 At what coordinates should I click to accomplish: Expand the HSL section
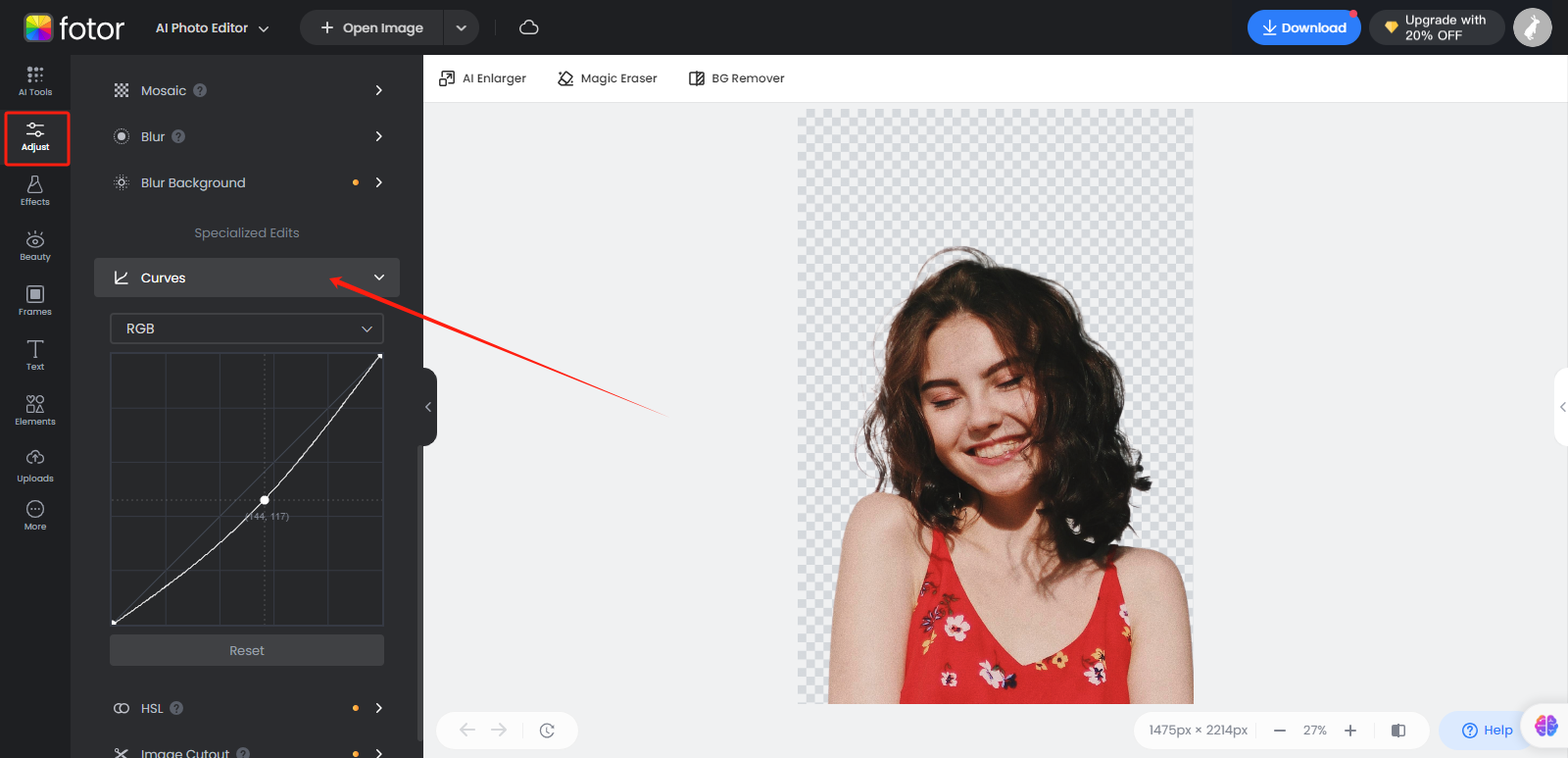point(247,708)
